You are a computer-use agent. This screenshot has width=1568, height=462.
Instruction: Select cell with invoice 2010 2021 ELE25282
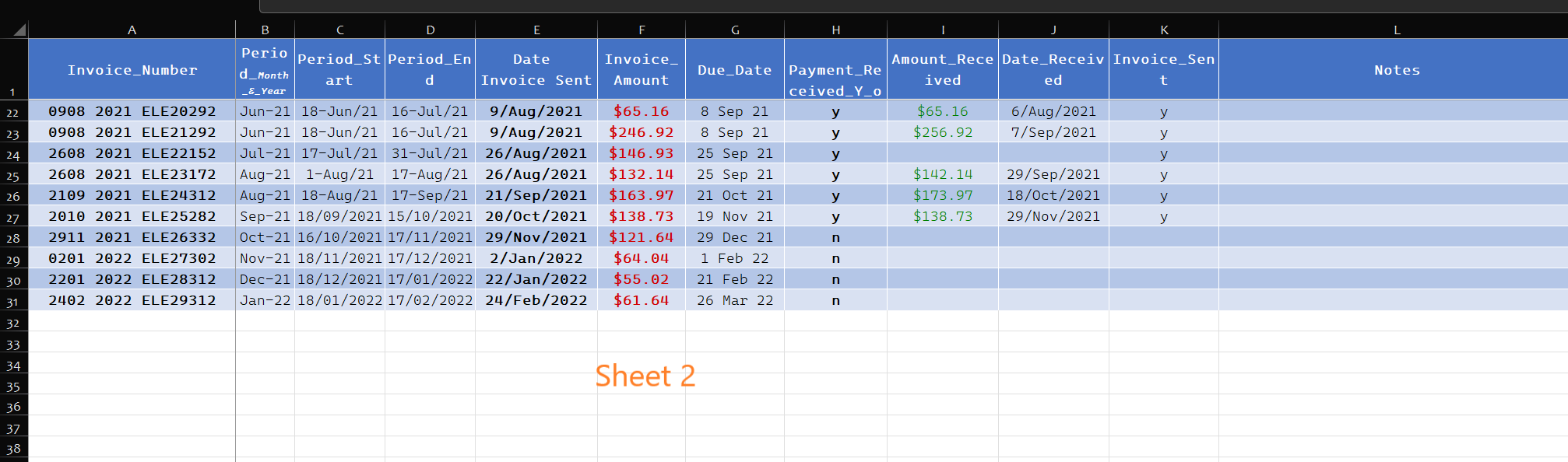pos(132,216)
